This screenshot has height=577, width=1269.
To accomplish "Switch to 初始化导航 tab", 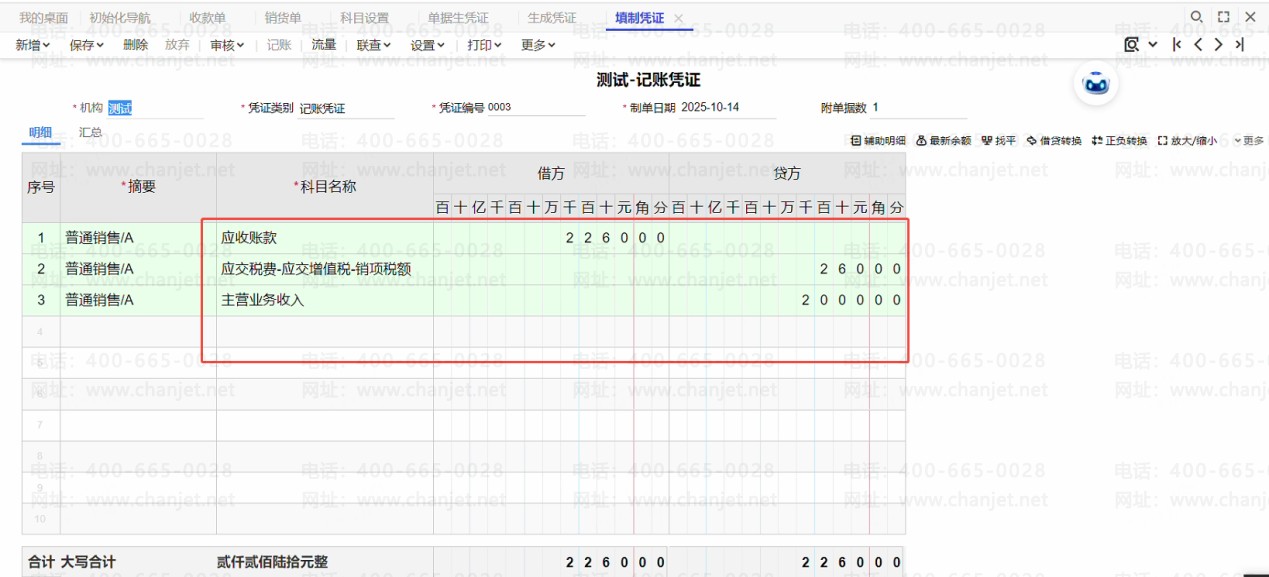I will [x=120, y=18].
